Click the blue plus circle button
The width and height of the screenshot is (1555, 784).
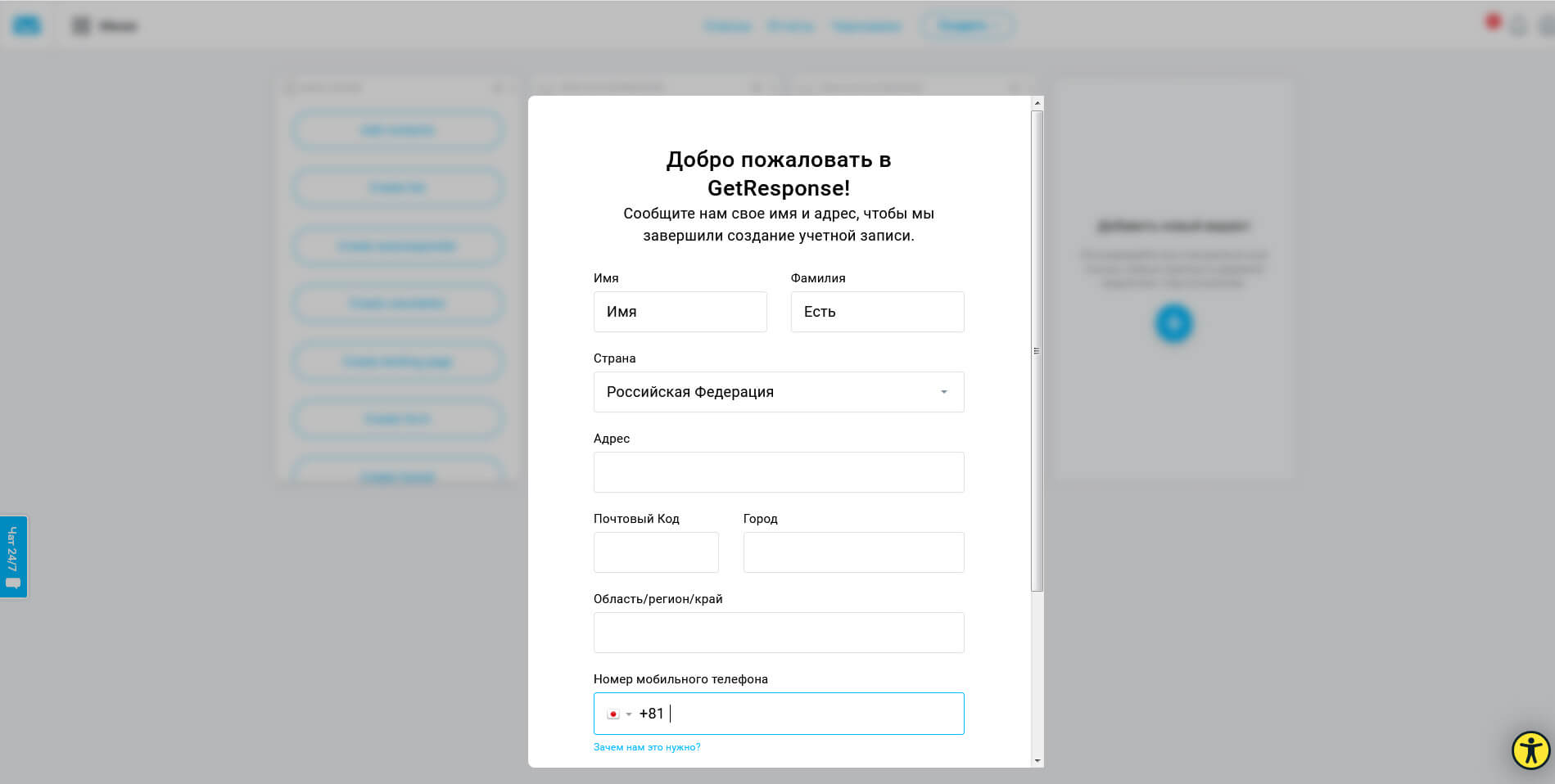point(1173,323)
